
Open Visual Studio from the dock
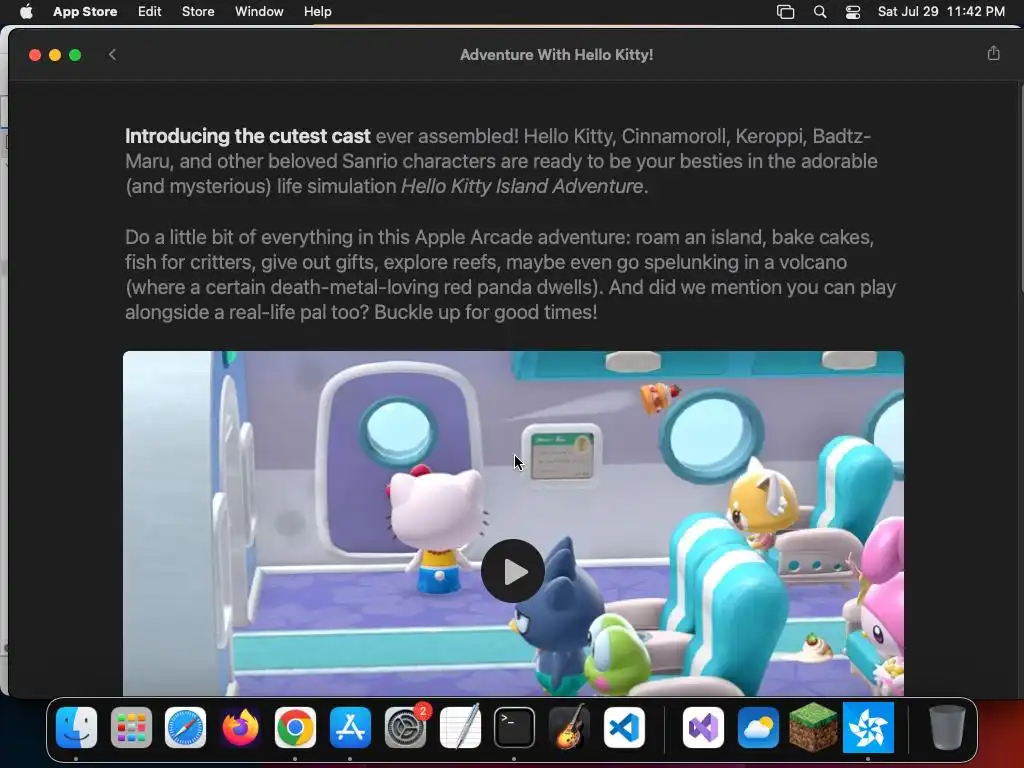pyautogui.click(x=703, y=728)
